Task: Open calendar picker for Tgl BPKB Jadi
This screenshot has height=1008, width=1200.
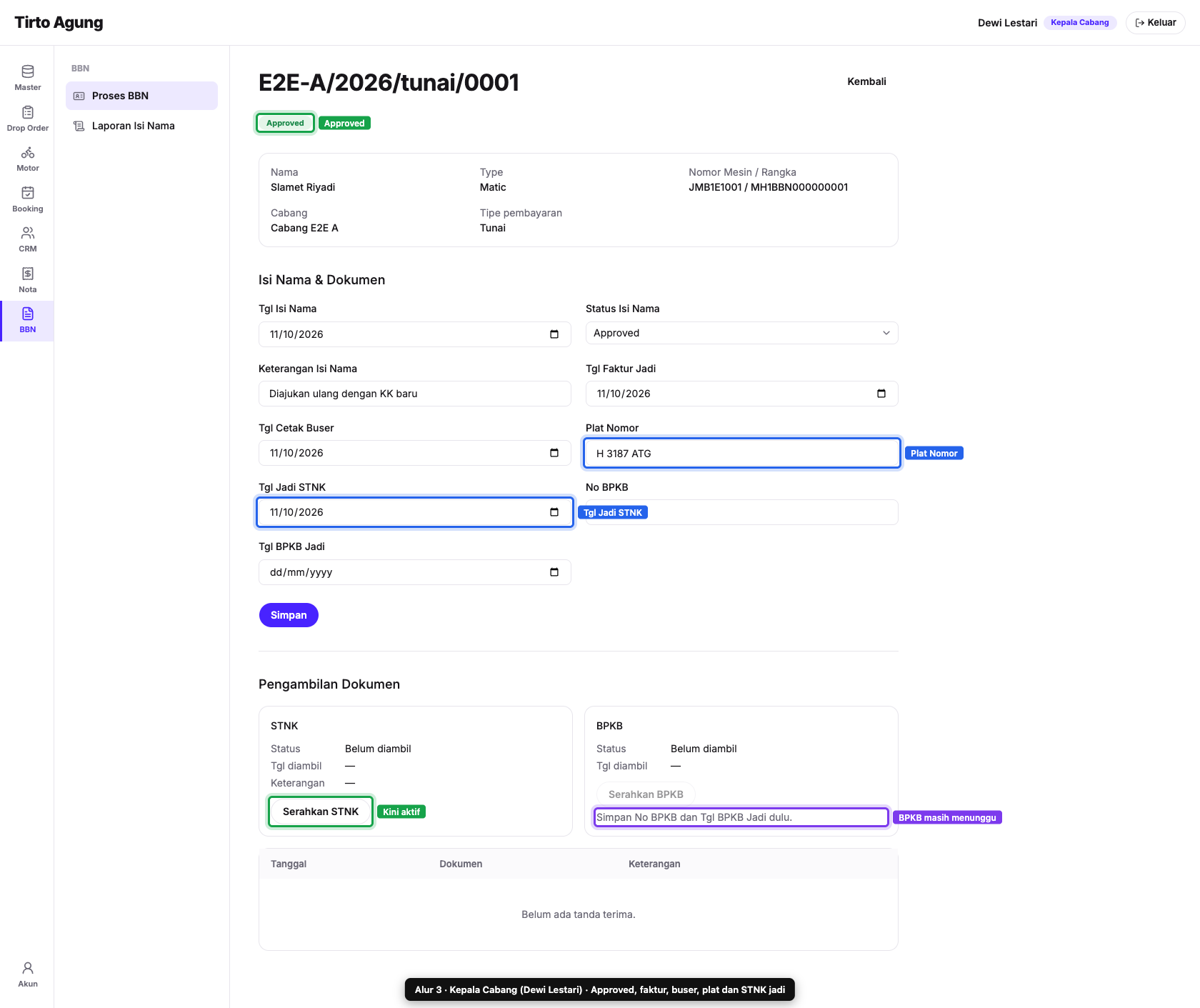Action: [554, 572]
